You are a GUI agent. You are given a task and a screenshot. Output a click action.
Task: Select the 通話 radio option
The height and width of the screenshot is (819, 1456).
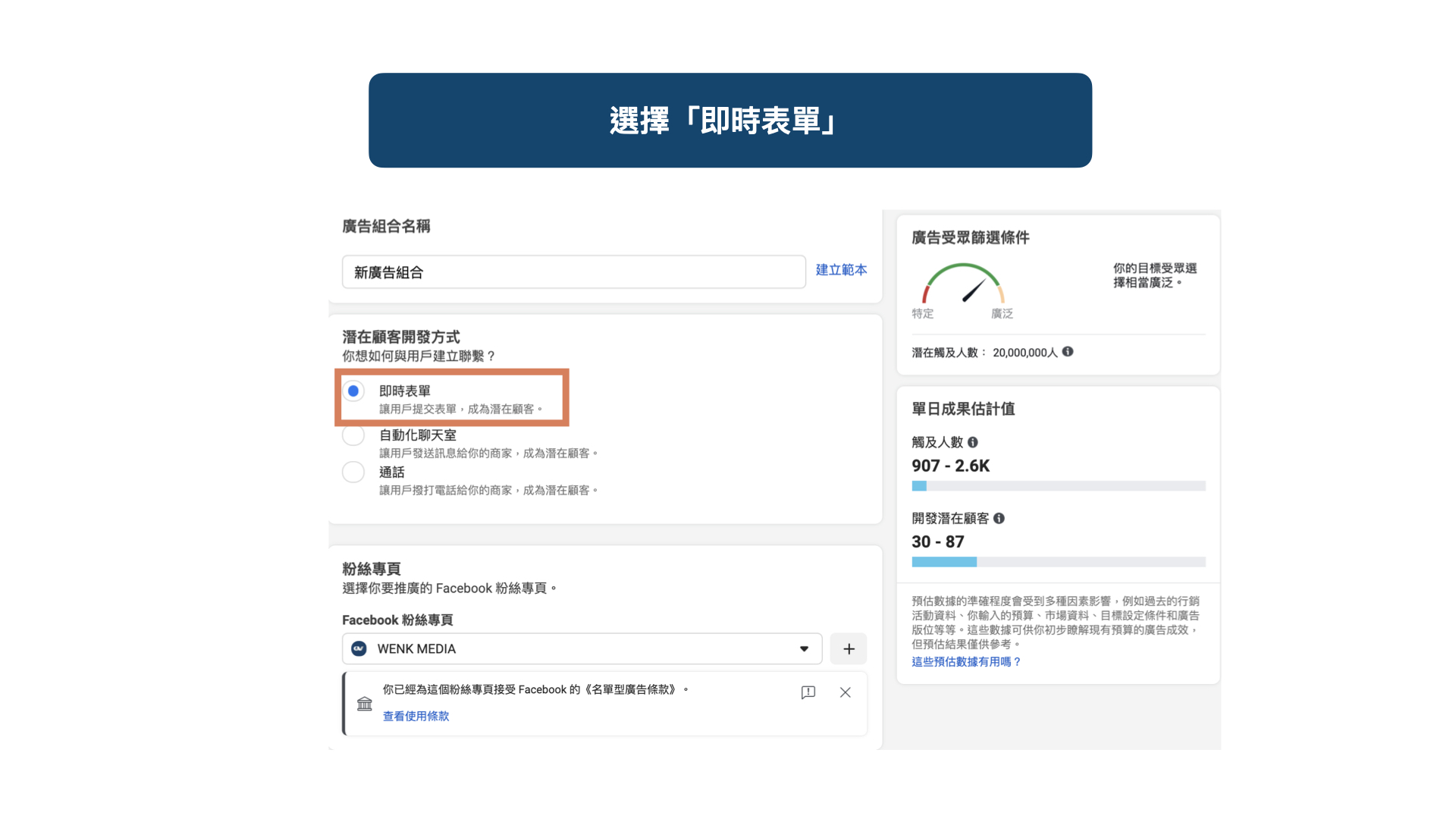(353, 472)
